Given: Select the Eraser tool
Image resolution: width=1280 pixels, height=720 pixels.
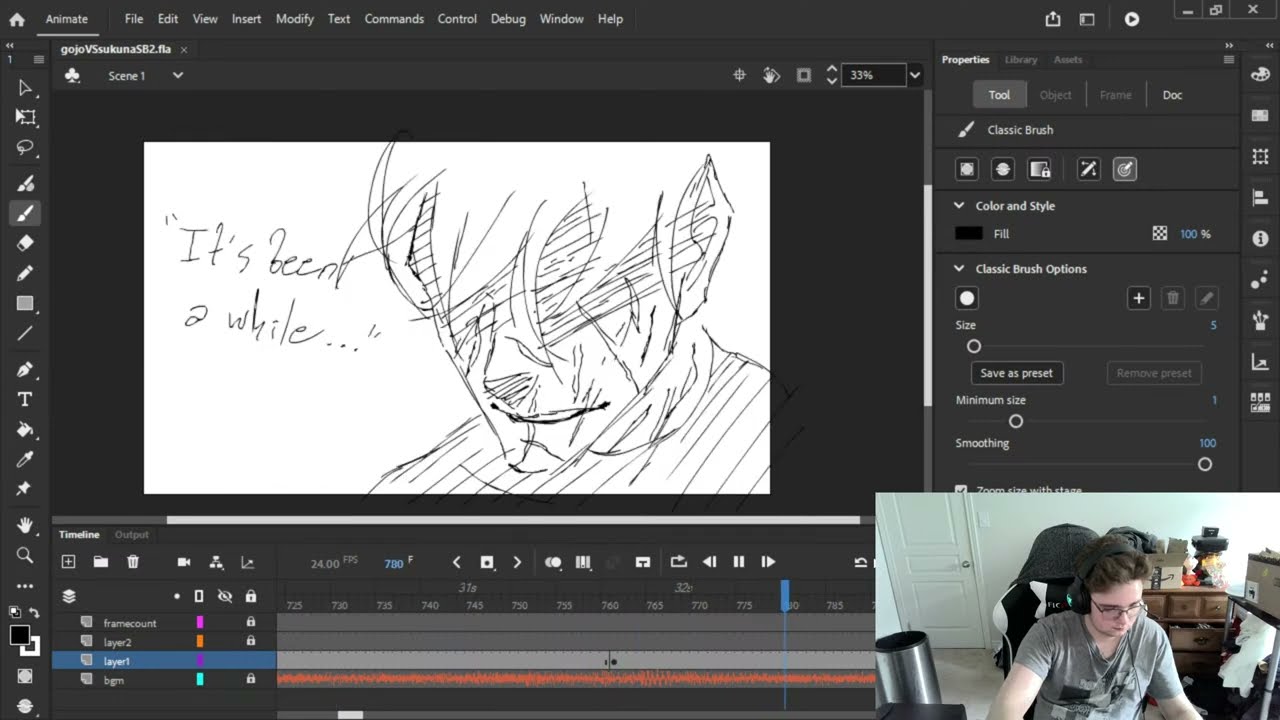Looking at the screenshot, I should click(26, 243).
